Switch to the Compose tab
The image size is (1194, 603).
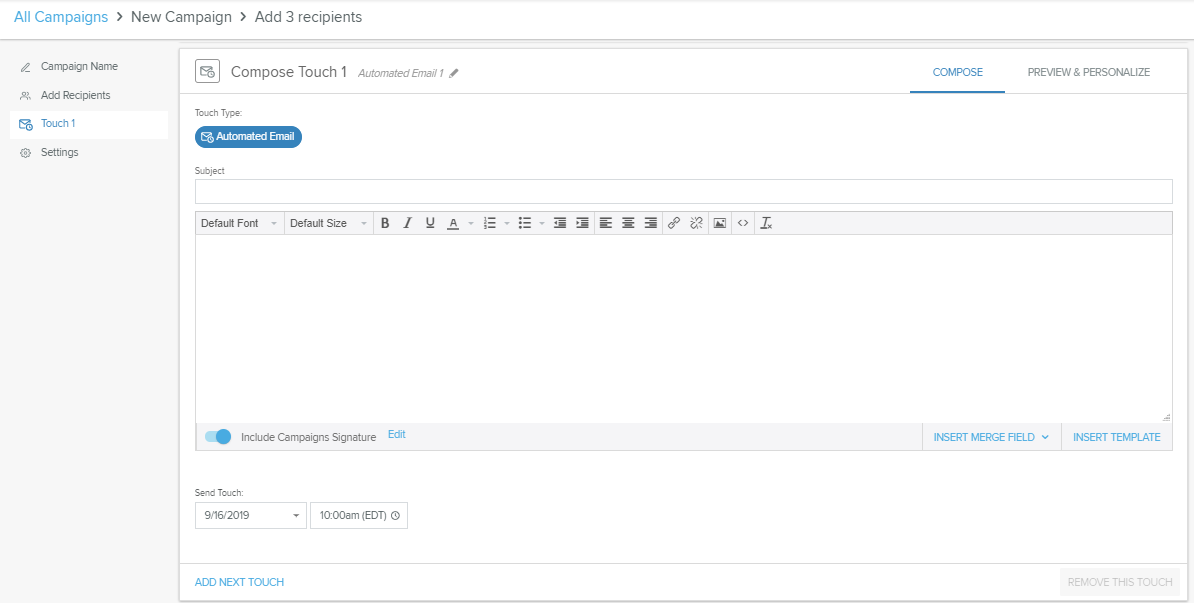pos(957,72)
